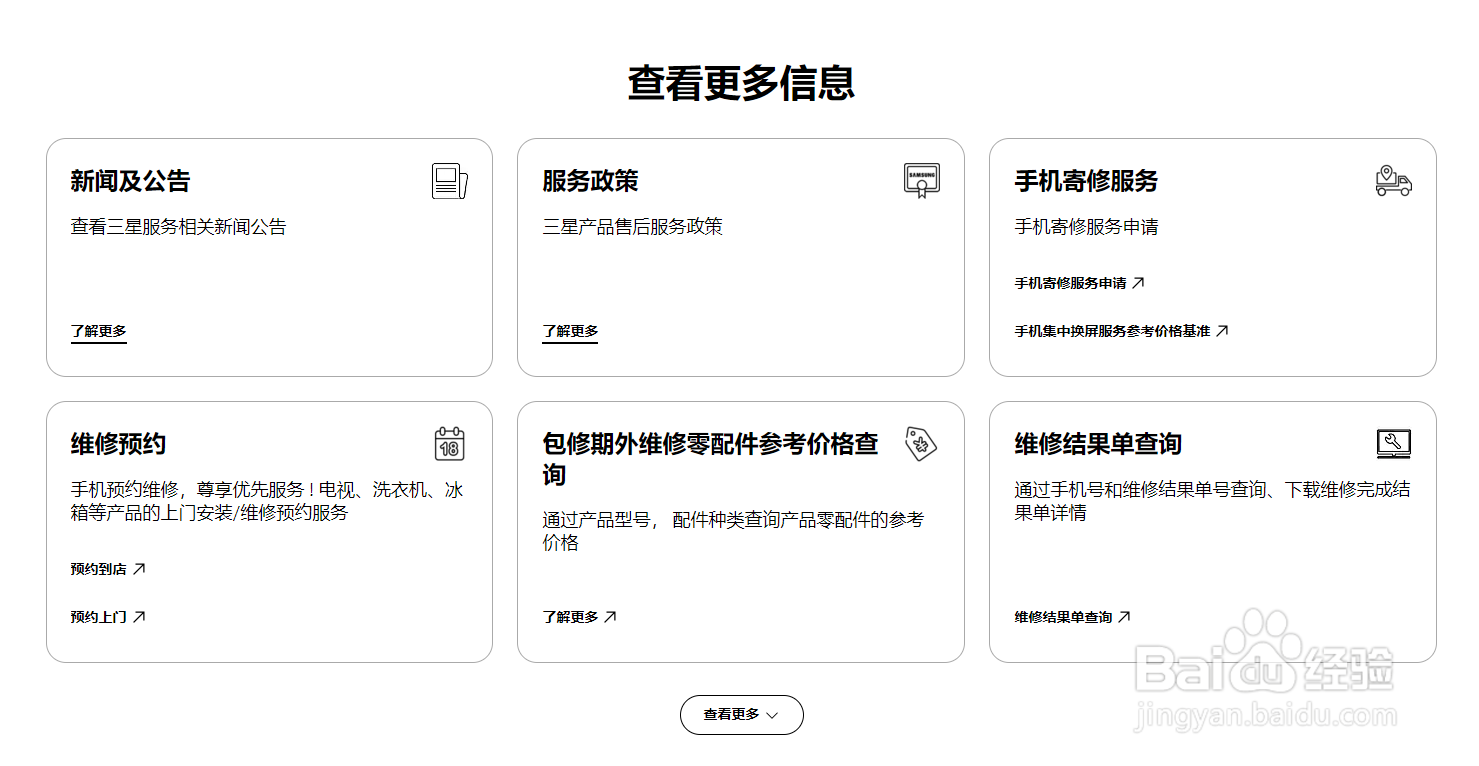1479x766 pixels.
Task: Click the calendar icon in 维修预约 card
Action: [x=450, y=444]
